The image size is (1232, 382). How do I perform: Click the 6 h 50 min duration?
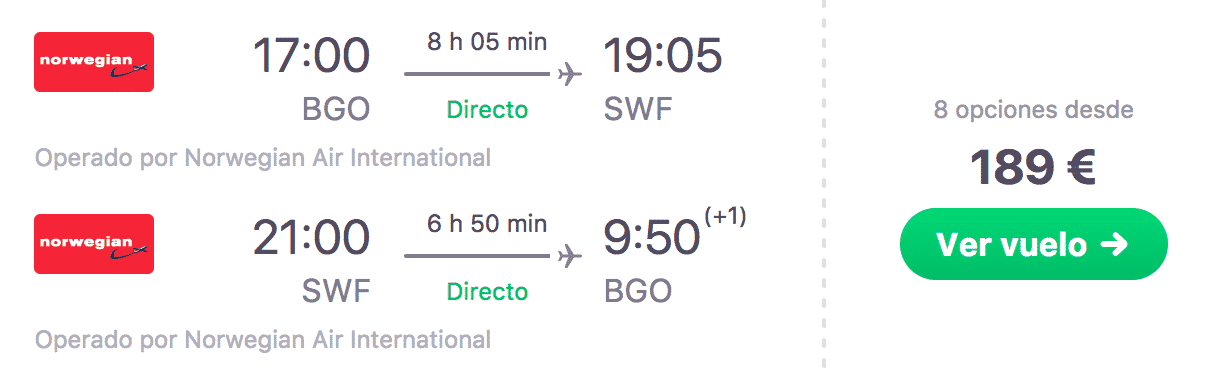coord(487,224)
